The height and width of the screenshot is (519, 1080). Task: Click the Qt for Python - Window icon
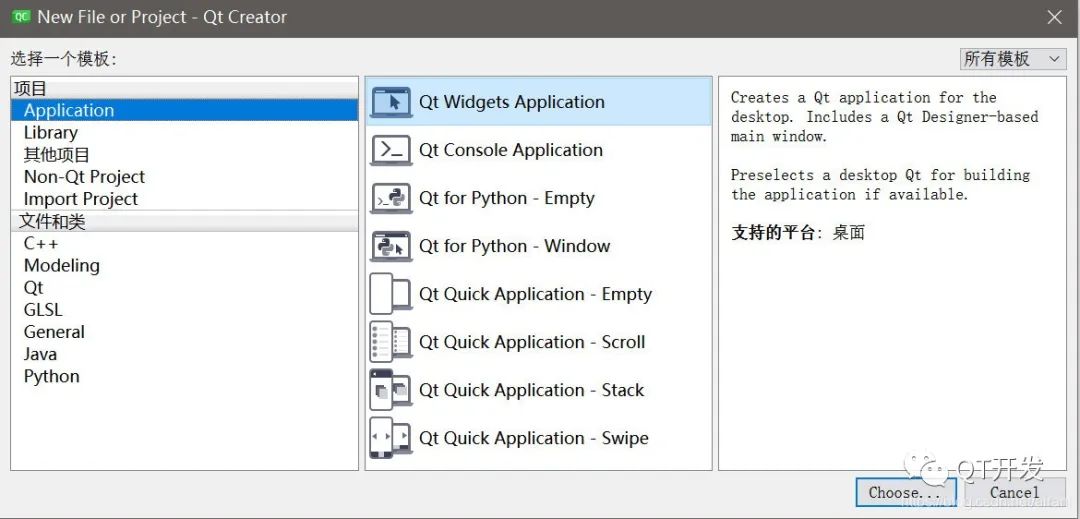coord(391,246)
